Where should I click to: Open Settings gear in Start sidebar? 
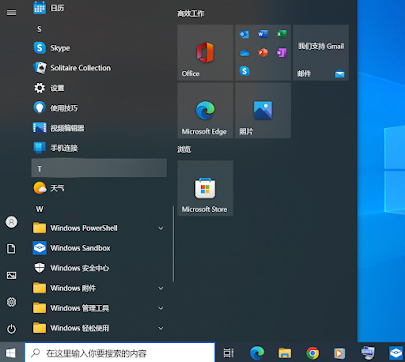coord(11,302)
